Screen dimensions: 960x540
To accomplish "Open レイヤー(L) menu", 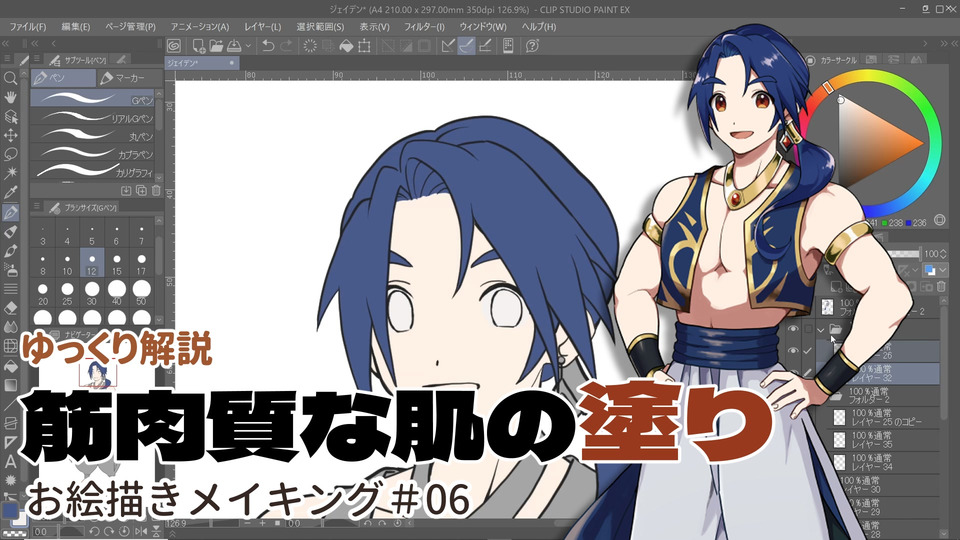I will (x=263, y=27).
